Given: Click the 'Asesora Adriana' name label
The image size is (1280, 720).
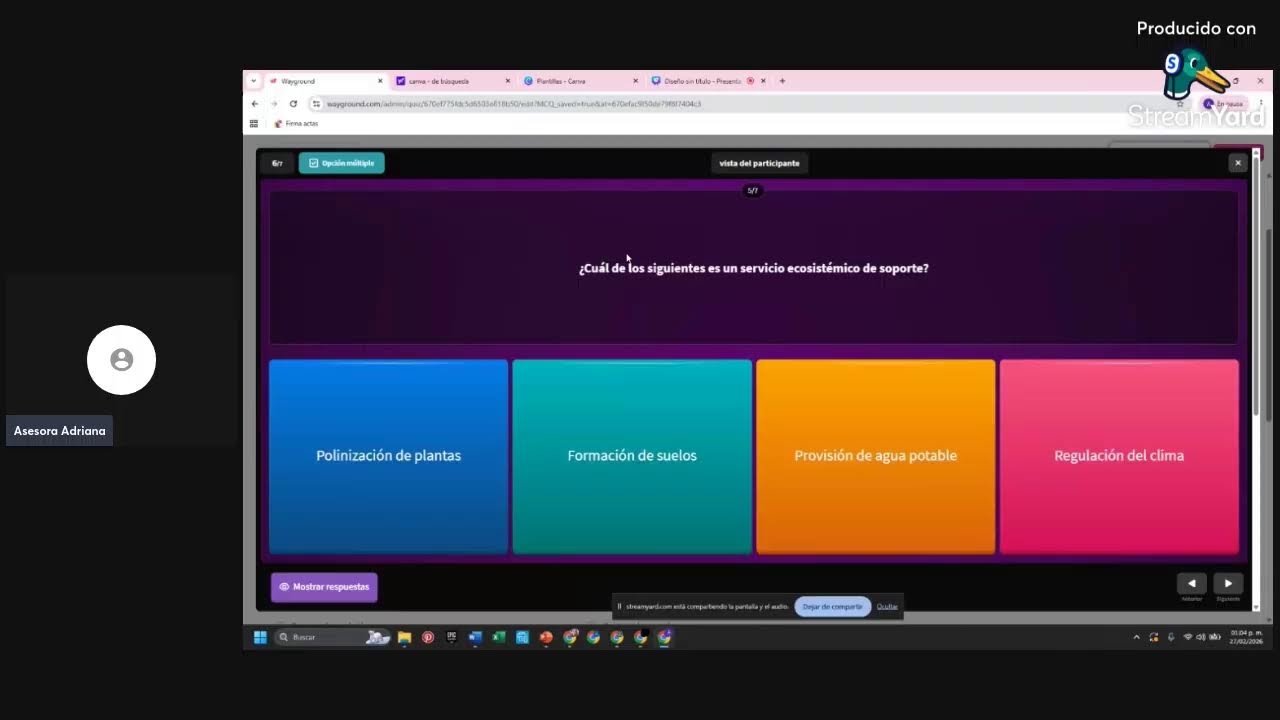Looking at the screenshot, I should tap(60, 431).
